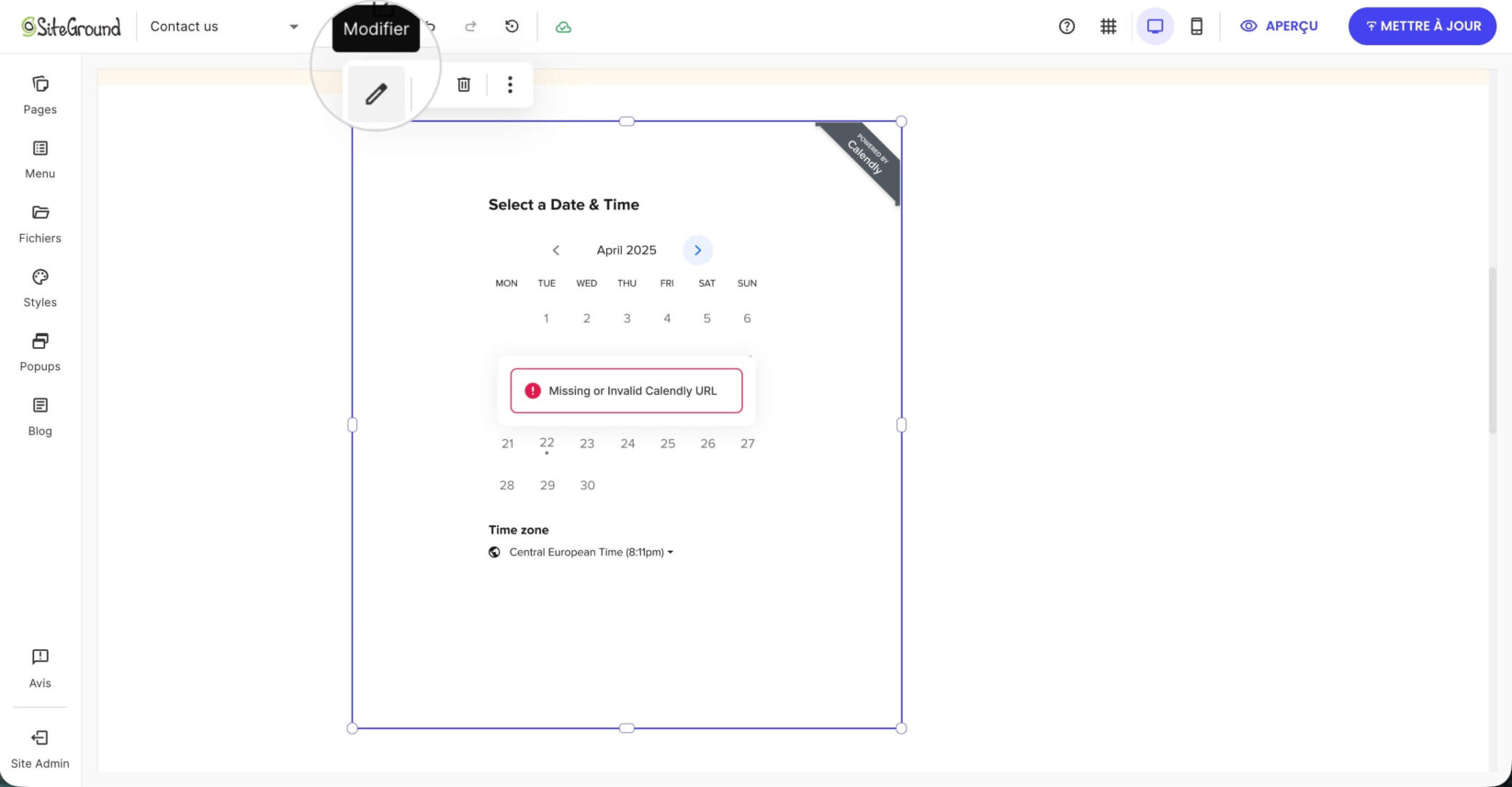
Task: Select April 22 in the calendar
Action: pyautogui.click(x=547, y=444)
